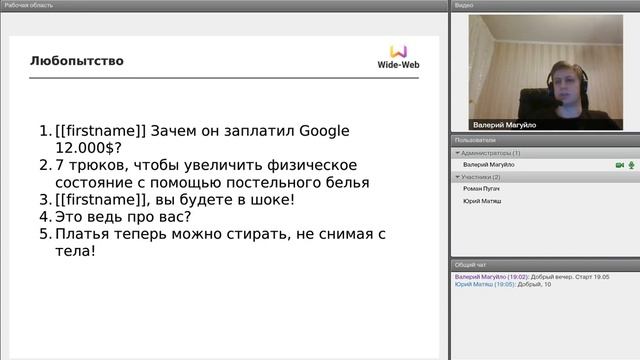Click the 'состояние с помощью постельного белья' line
Viewport: 640px width, 360px height.
coord(212,182)
